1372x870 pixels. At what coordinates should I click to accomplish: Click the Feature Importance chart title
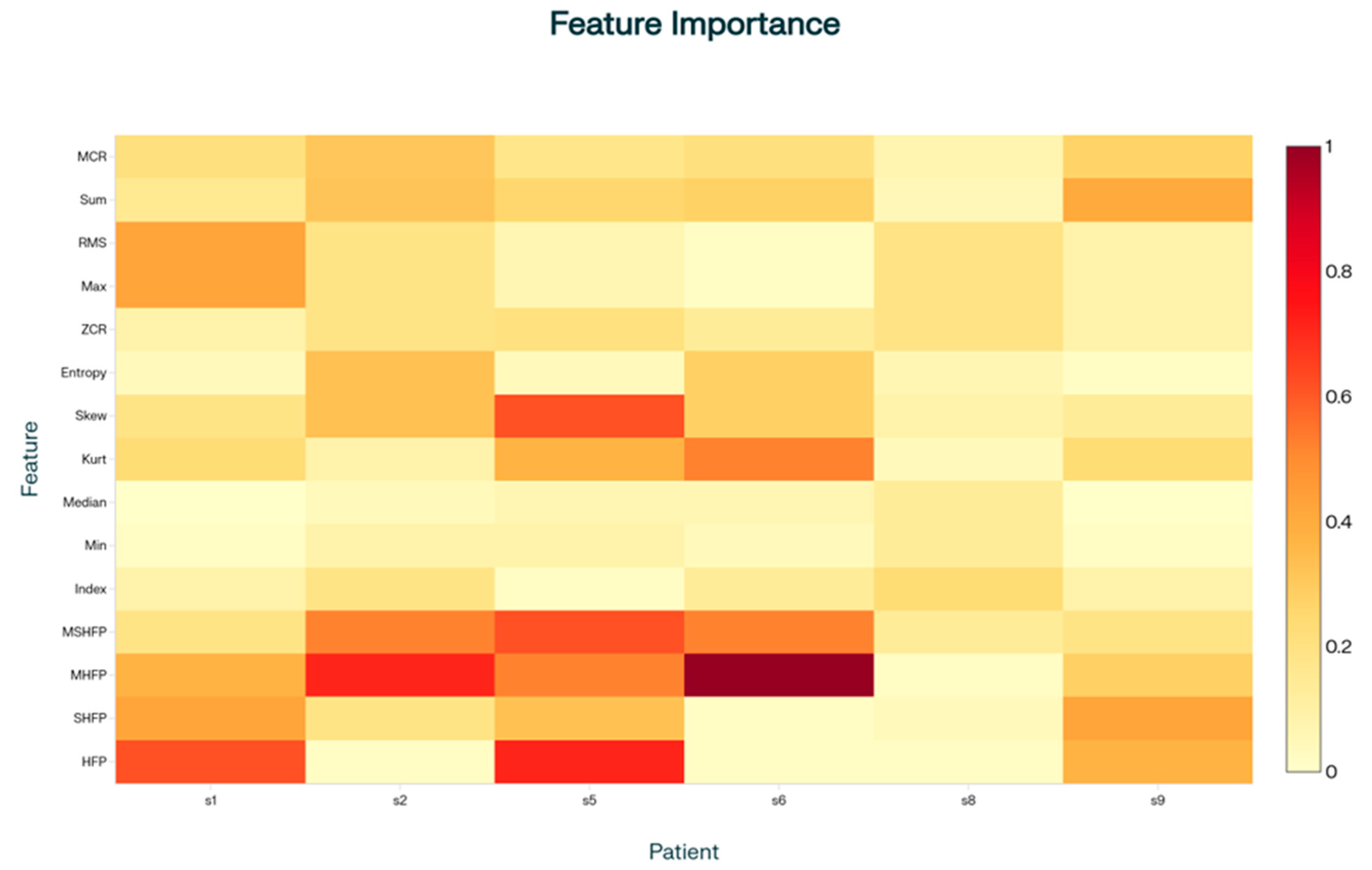point(694,24)
